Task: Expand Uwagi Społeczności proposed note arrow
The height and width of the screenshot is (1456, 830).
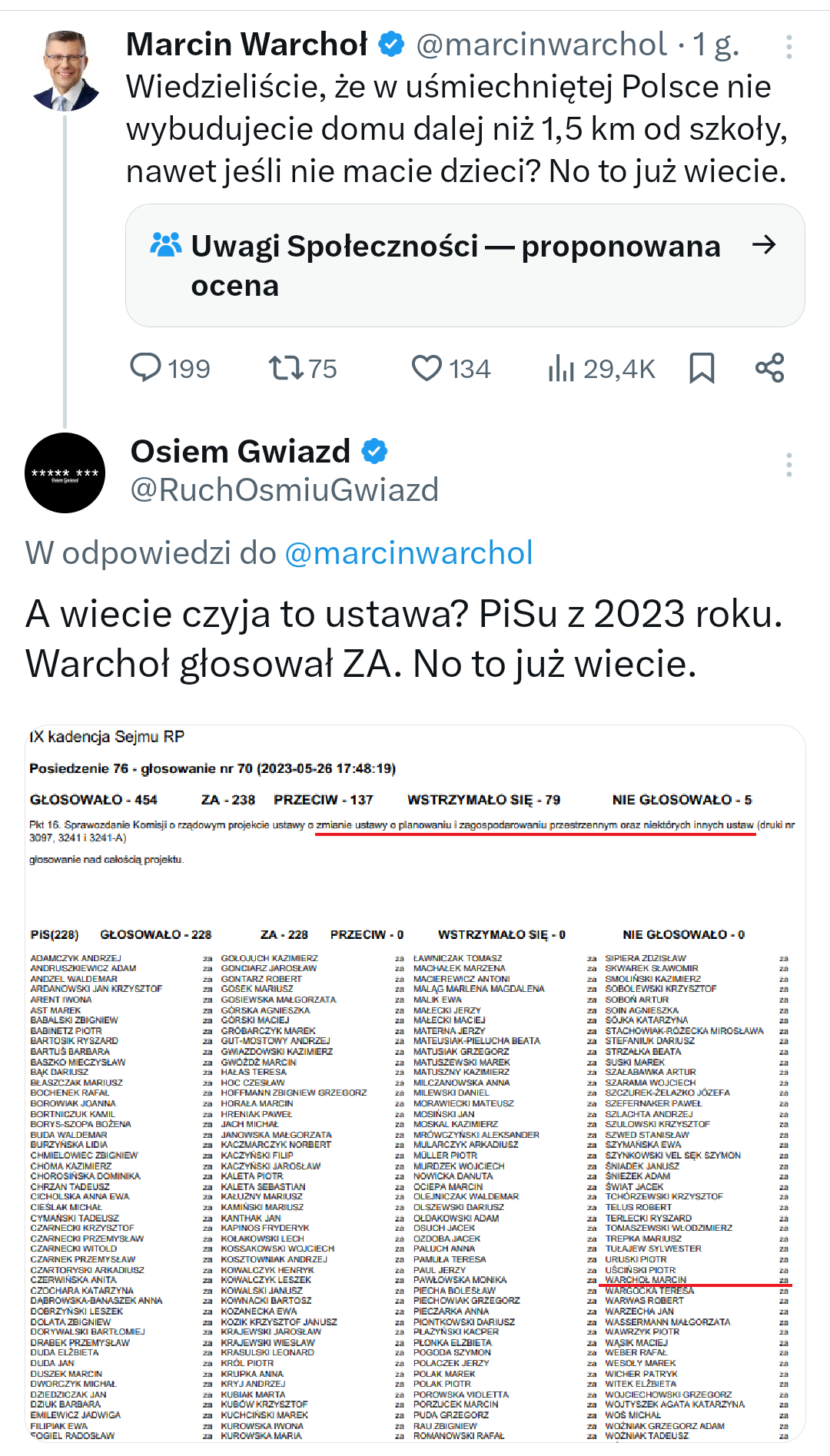Action: (764, 245)
